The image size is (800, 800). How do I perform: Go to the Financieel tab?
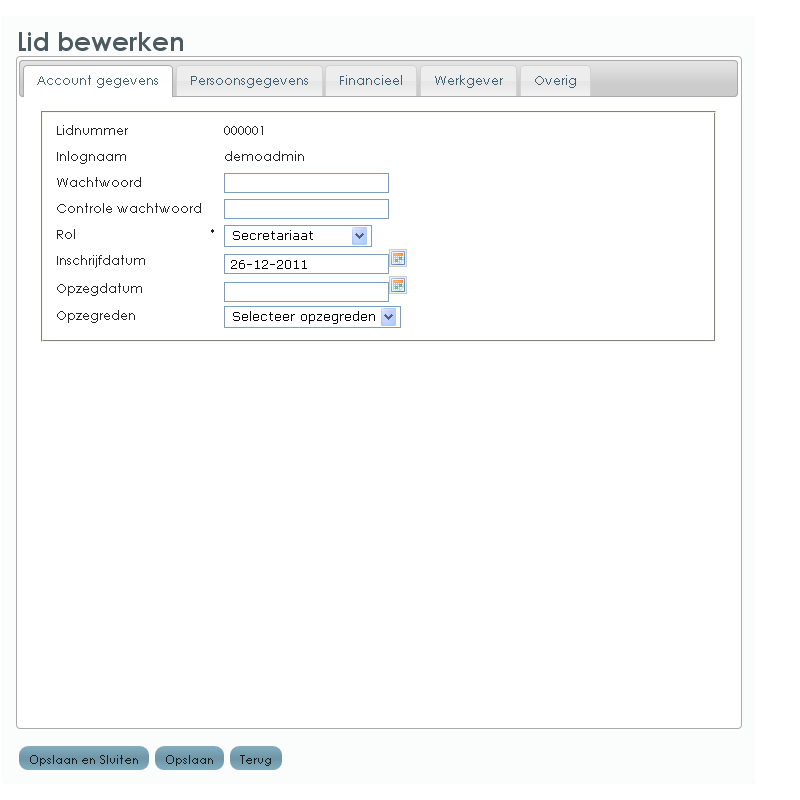(370, 81)
